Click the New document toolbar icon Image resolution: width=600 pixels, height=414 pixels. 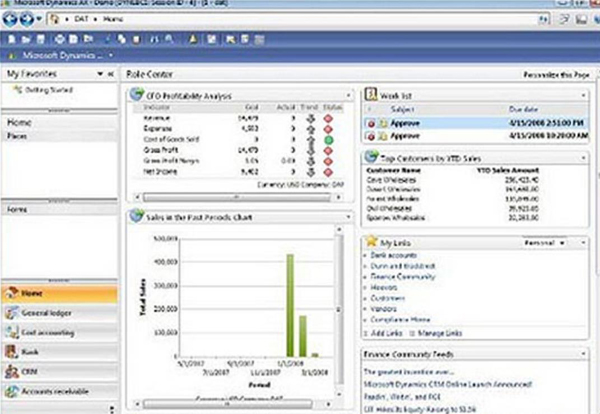(12, 39)
